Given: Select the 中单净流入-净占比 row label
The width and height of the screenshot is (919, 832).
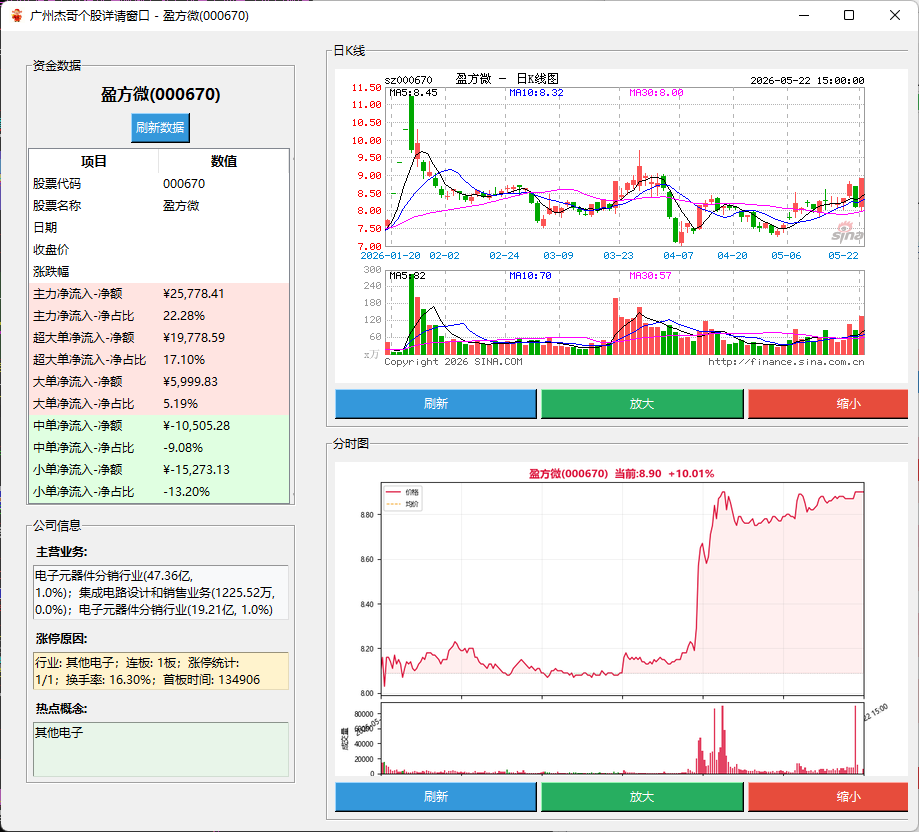Looking at the screenshot, I should click(x=84, y=448).
